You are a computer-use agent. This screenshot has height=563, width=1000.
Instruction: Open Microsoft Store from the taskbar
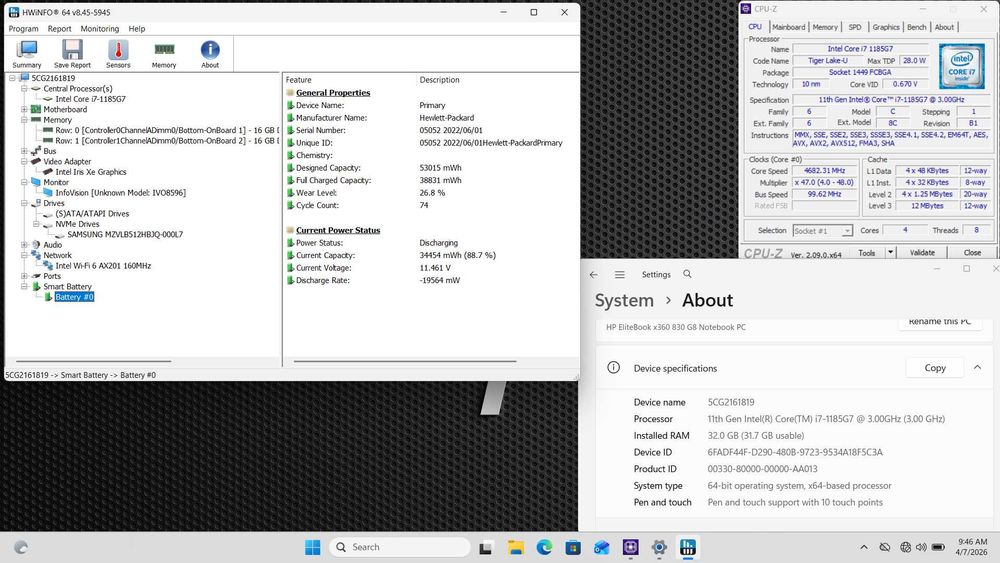[x=573, y=547]
